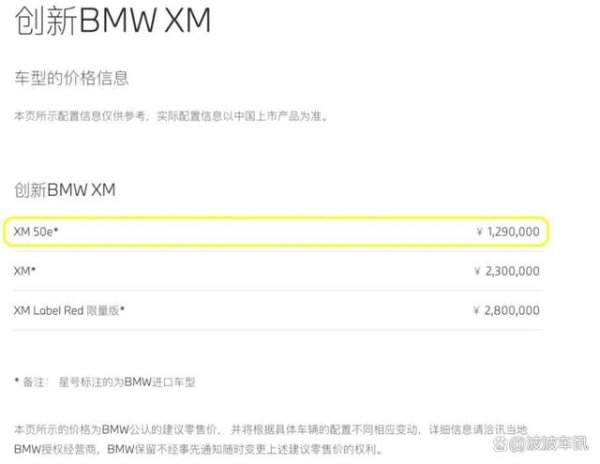This screenshot has height=464, width=600.
Task: Click the ¥ 1,290,000 price
Action: (x=508, y=232)
